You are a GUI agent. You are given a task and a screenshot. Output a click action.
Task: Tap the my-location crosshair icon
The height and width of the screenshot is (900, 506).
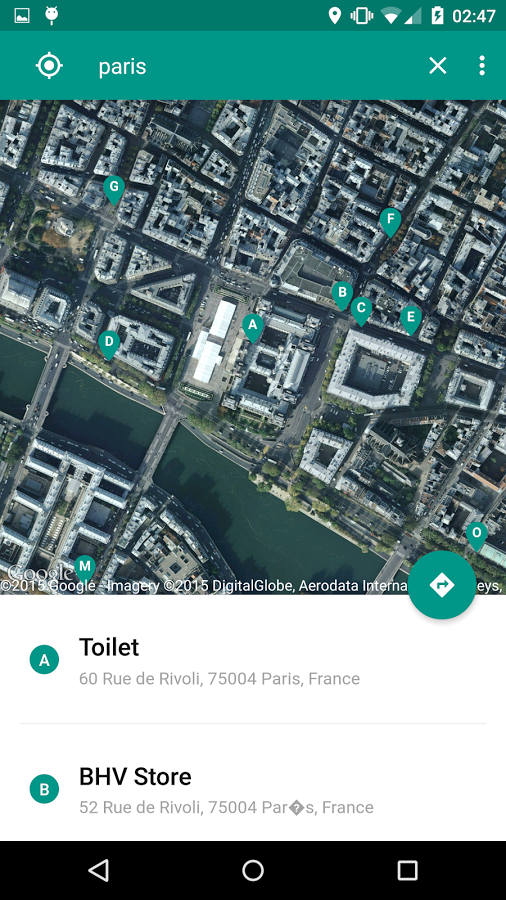[49, 65]
